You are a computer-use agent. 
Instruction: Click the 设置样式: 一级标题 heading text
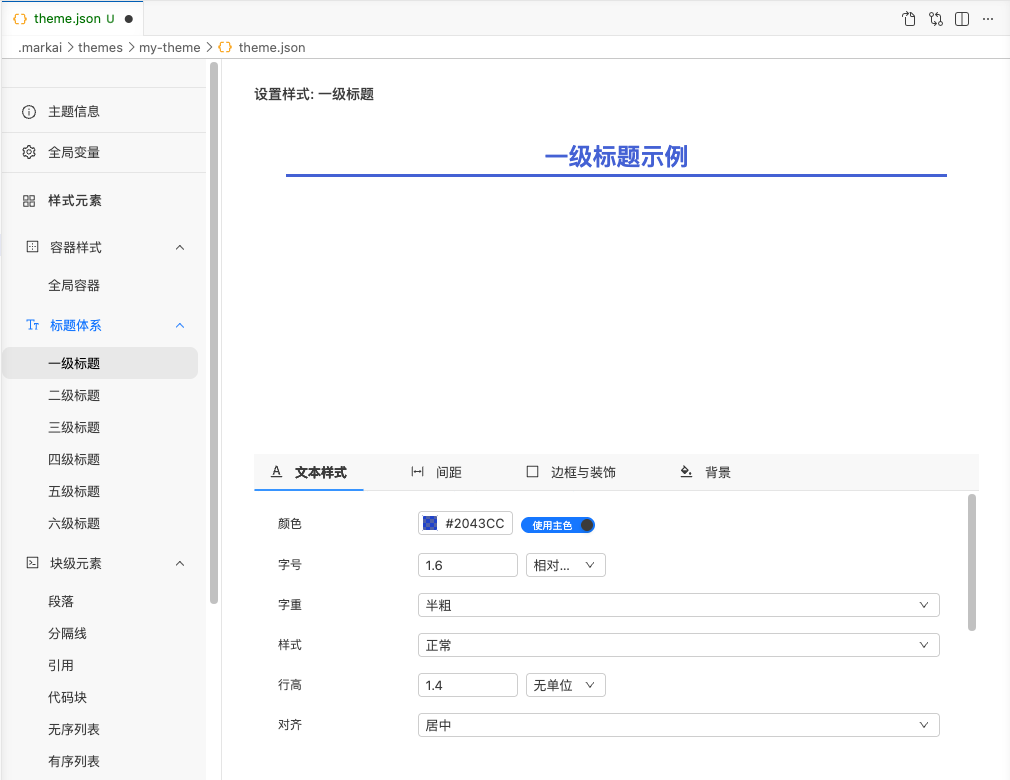click(x=314, y=95)
